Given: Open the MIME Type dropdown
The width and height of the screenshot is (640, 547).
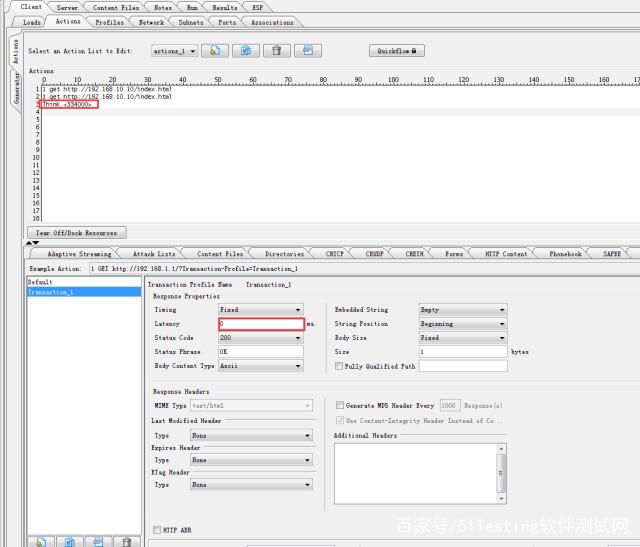Looking at the screenshot, I should [x=251, y=406].
